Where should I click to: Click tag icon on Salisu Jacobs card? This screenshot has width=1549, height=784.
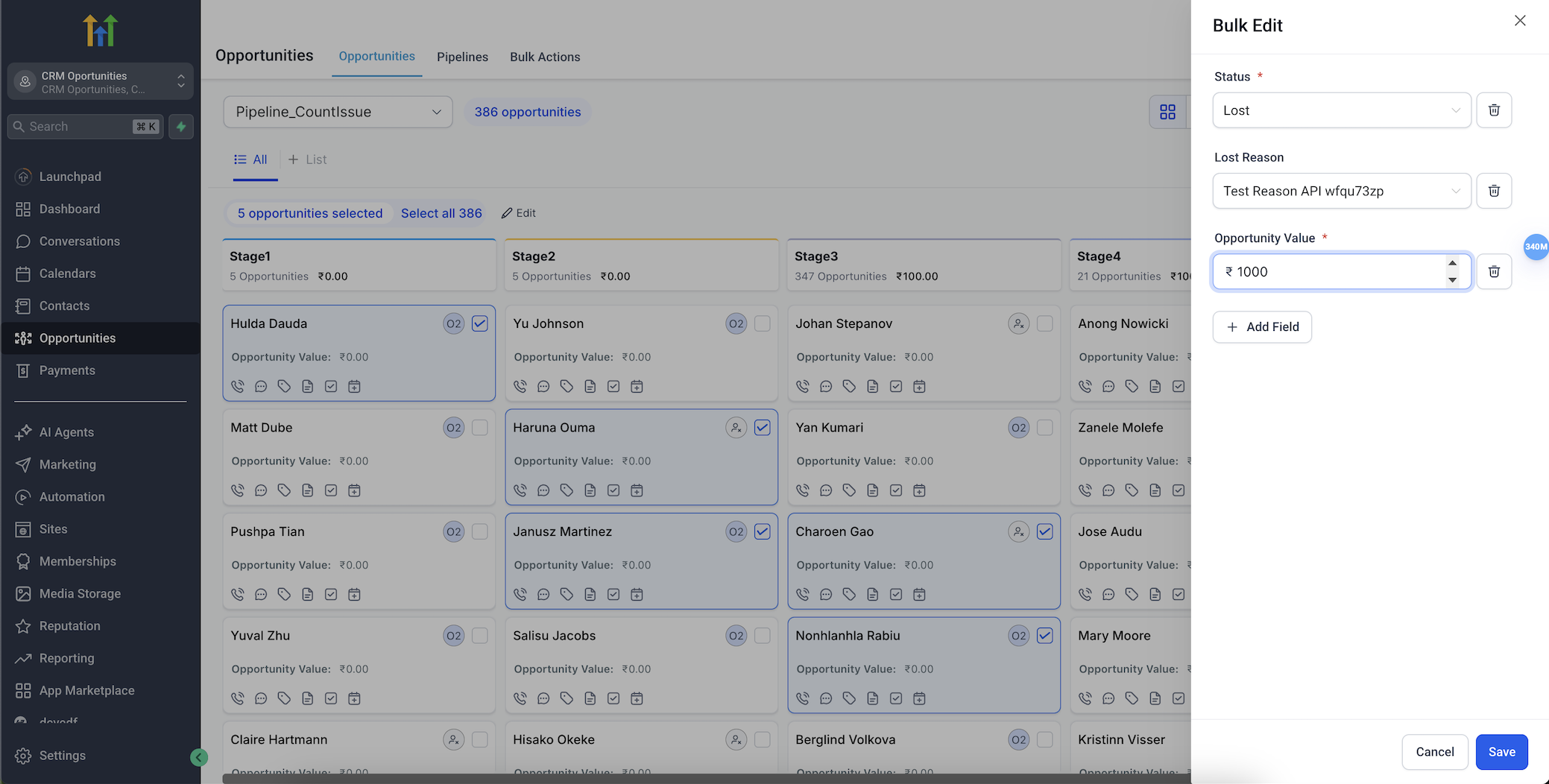(x=567, y=698)
